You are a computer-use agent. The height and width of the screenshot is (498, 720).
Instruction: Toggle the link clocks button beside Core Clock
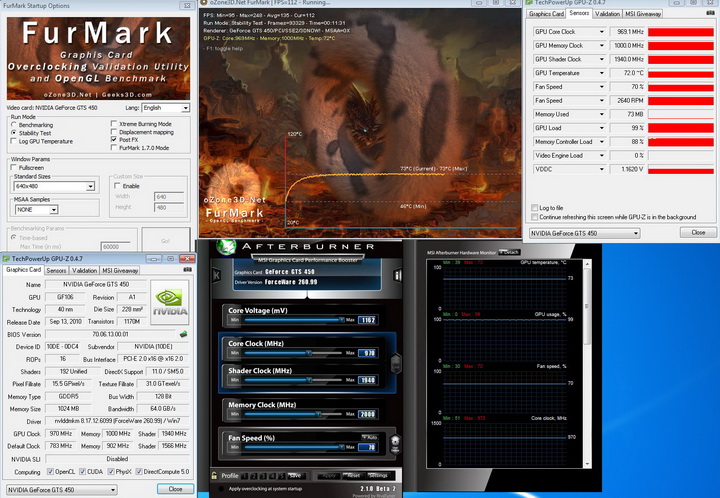point(395,364)
